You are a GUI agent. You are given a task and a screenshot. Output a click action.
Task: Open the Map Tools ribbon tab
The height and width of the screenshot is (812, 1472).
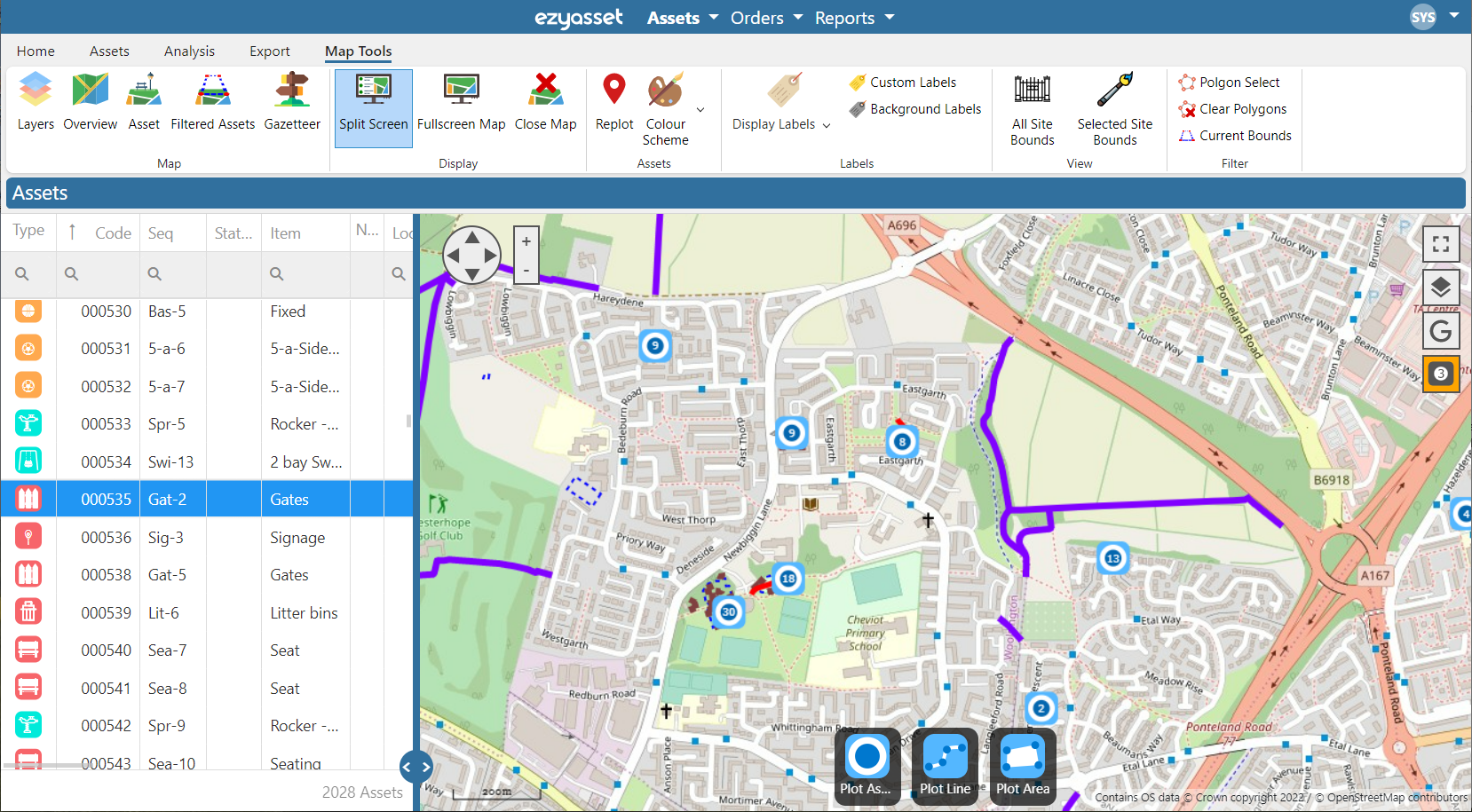click(358, 51)
